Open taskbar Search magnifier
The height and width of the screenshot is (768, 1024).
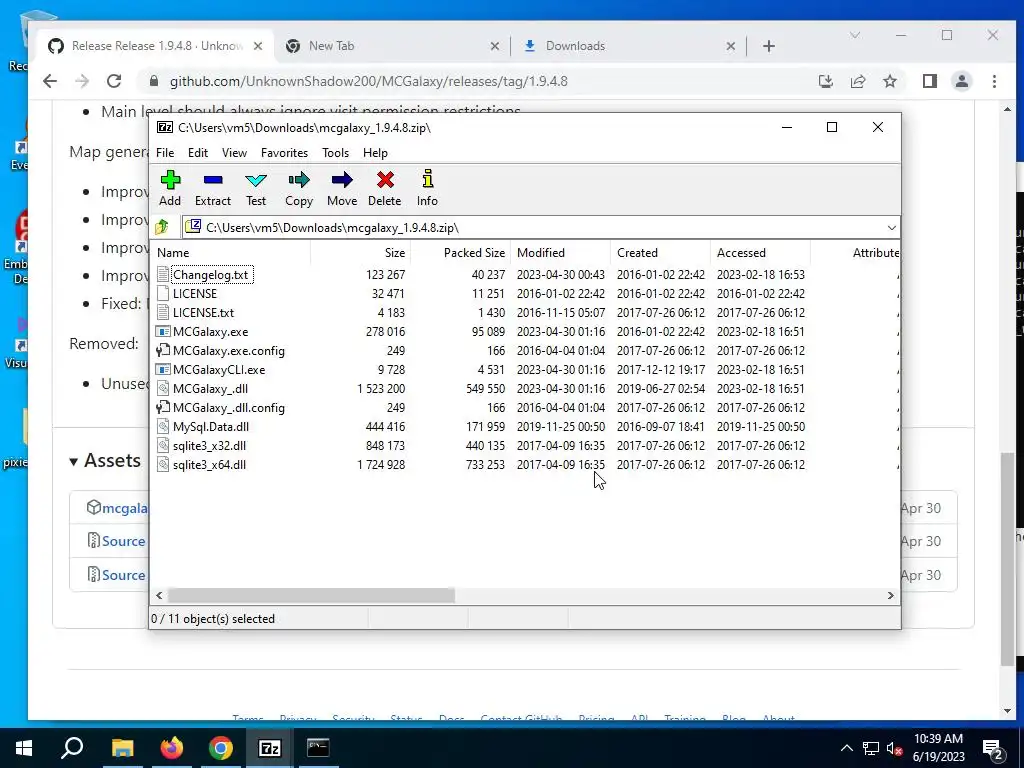pos(72,748)
